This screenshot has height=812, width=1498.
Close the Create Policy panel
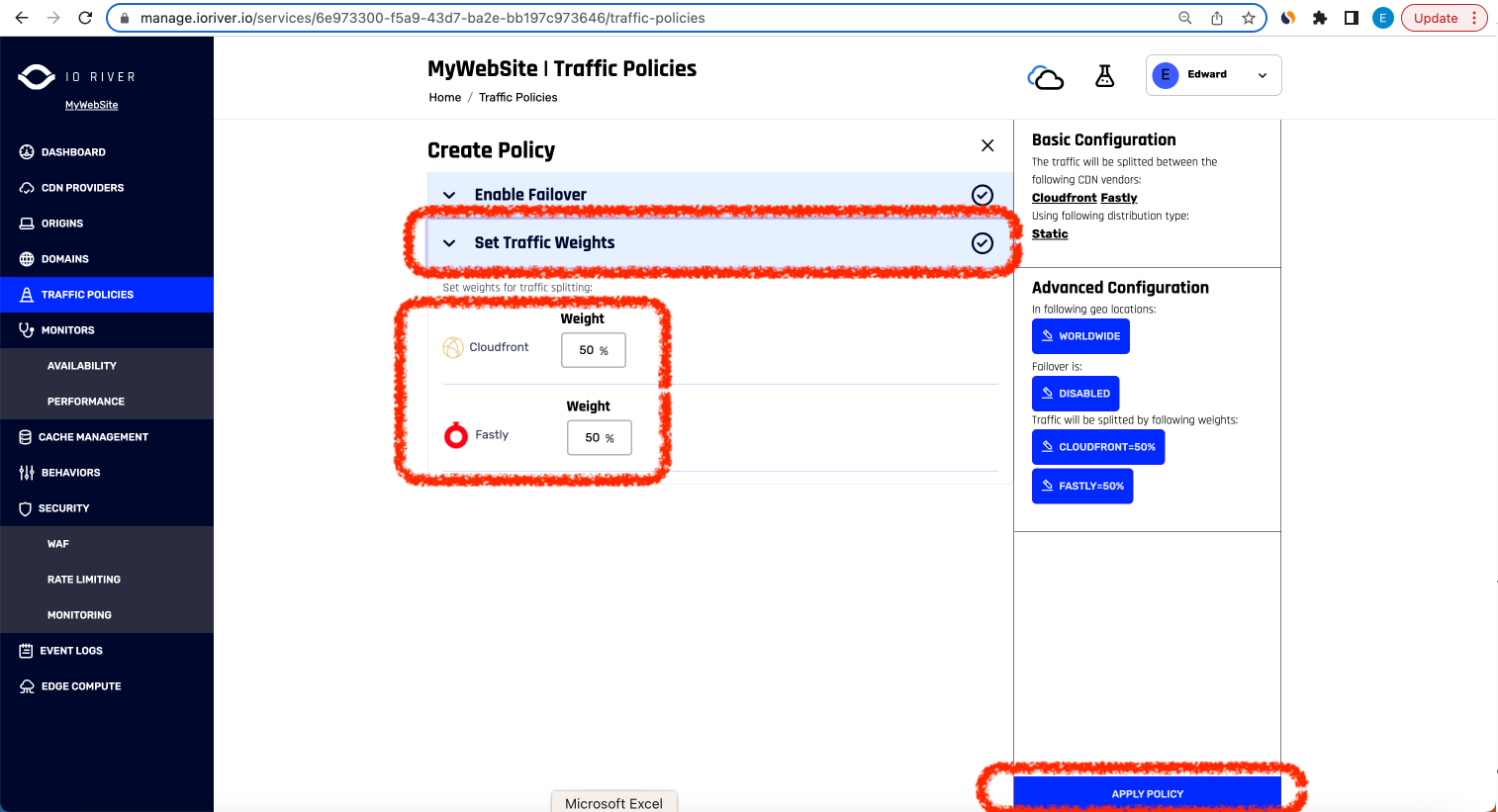987,145
